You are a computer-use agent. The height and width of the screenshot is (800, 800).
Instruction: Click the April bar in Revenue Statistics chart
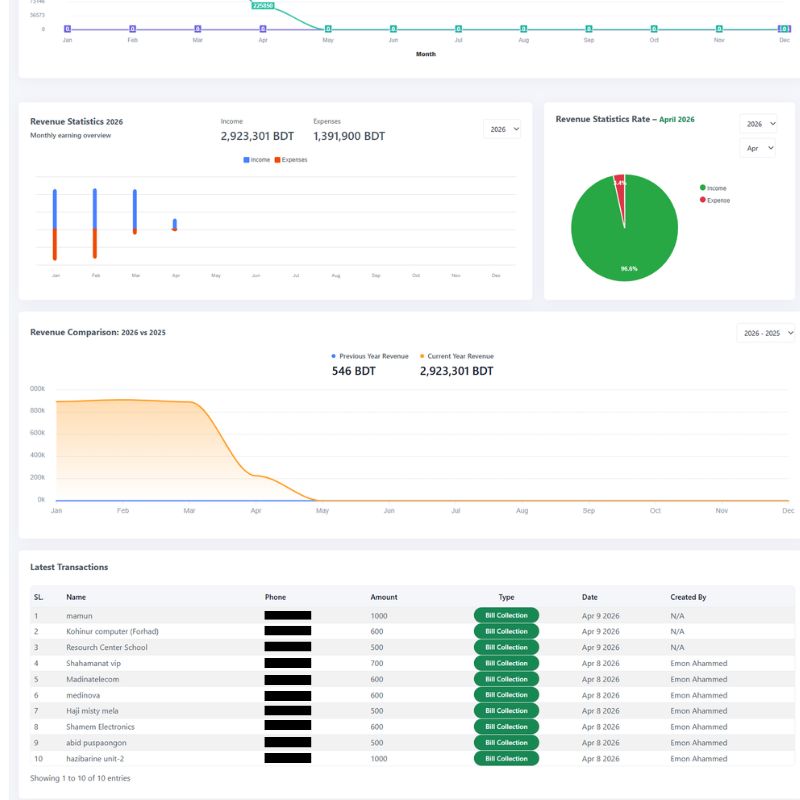click(175, 224)
